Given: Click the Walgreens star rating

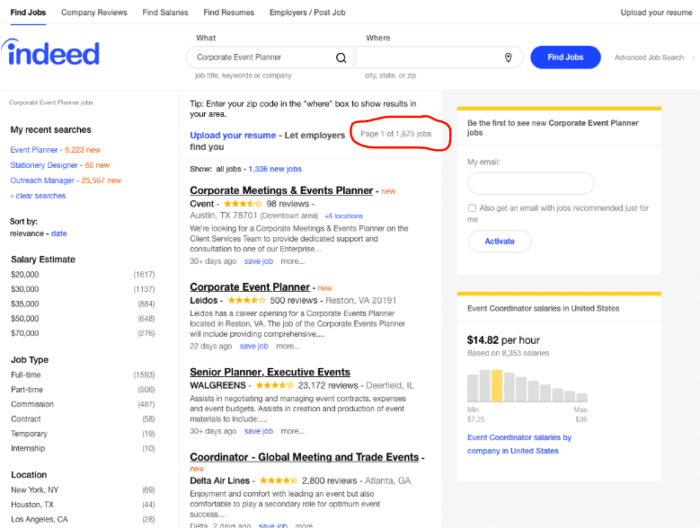Looking at the screenshot, I should 275,385.
